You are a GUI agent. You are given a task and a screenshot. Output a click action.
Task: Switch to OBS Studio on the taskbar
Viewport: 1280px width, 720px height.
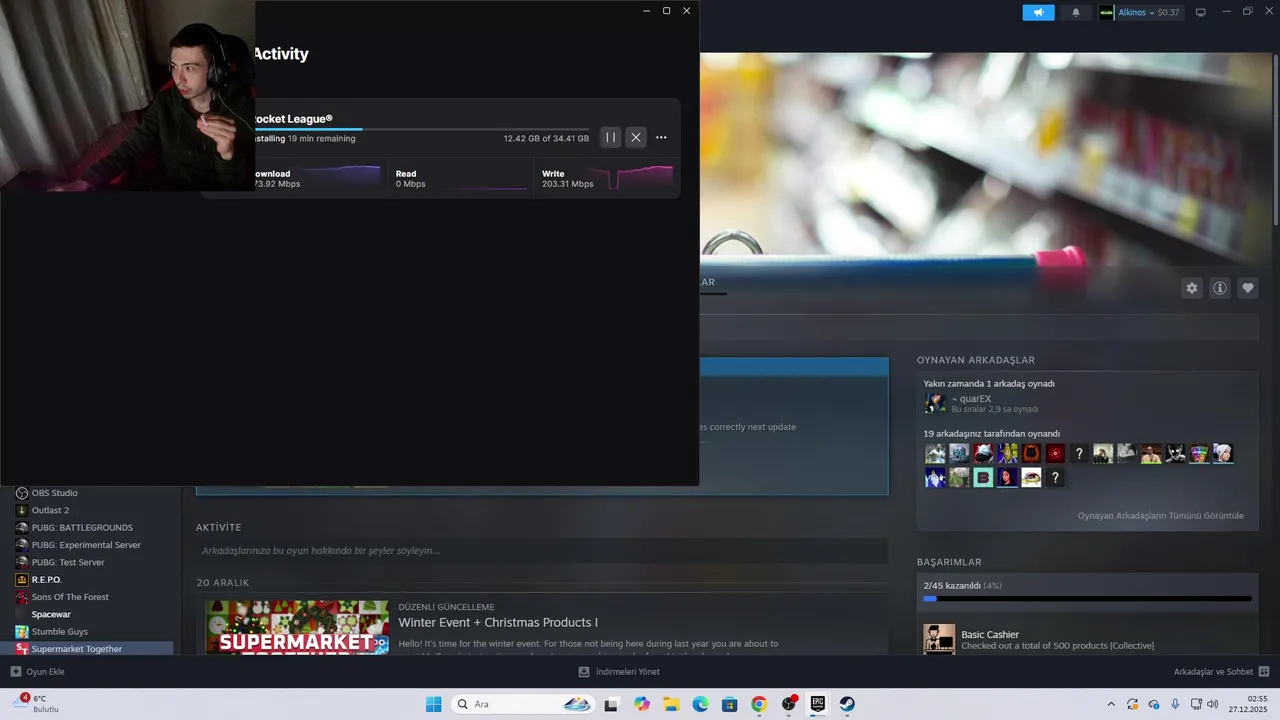(789, 704)
